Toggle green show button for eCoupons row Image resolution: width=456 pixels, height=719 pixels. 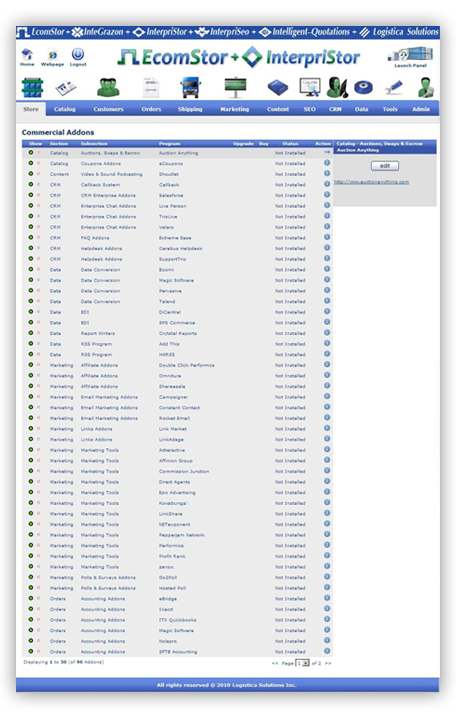pyautogui.click(x=31, y=163)
